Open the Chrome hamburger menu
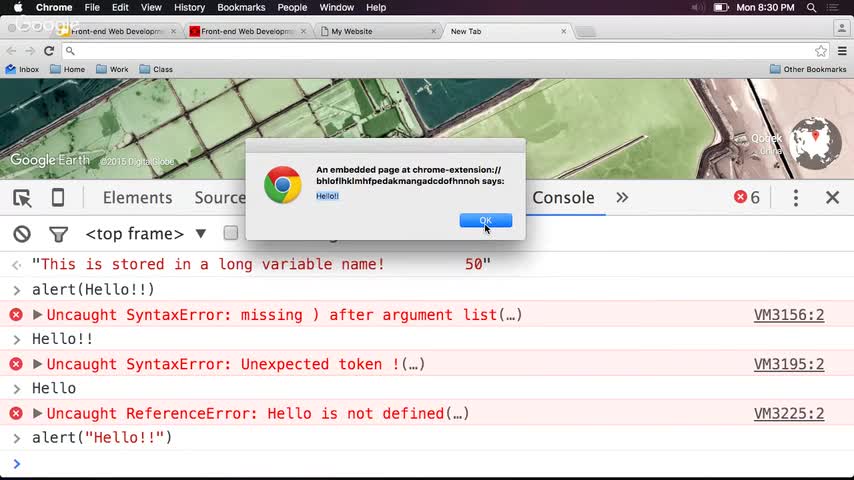This screenshot has width=854, height=480. (x=842, y=51)
